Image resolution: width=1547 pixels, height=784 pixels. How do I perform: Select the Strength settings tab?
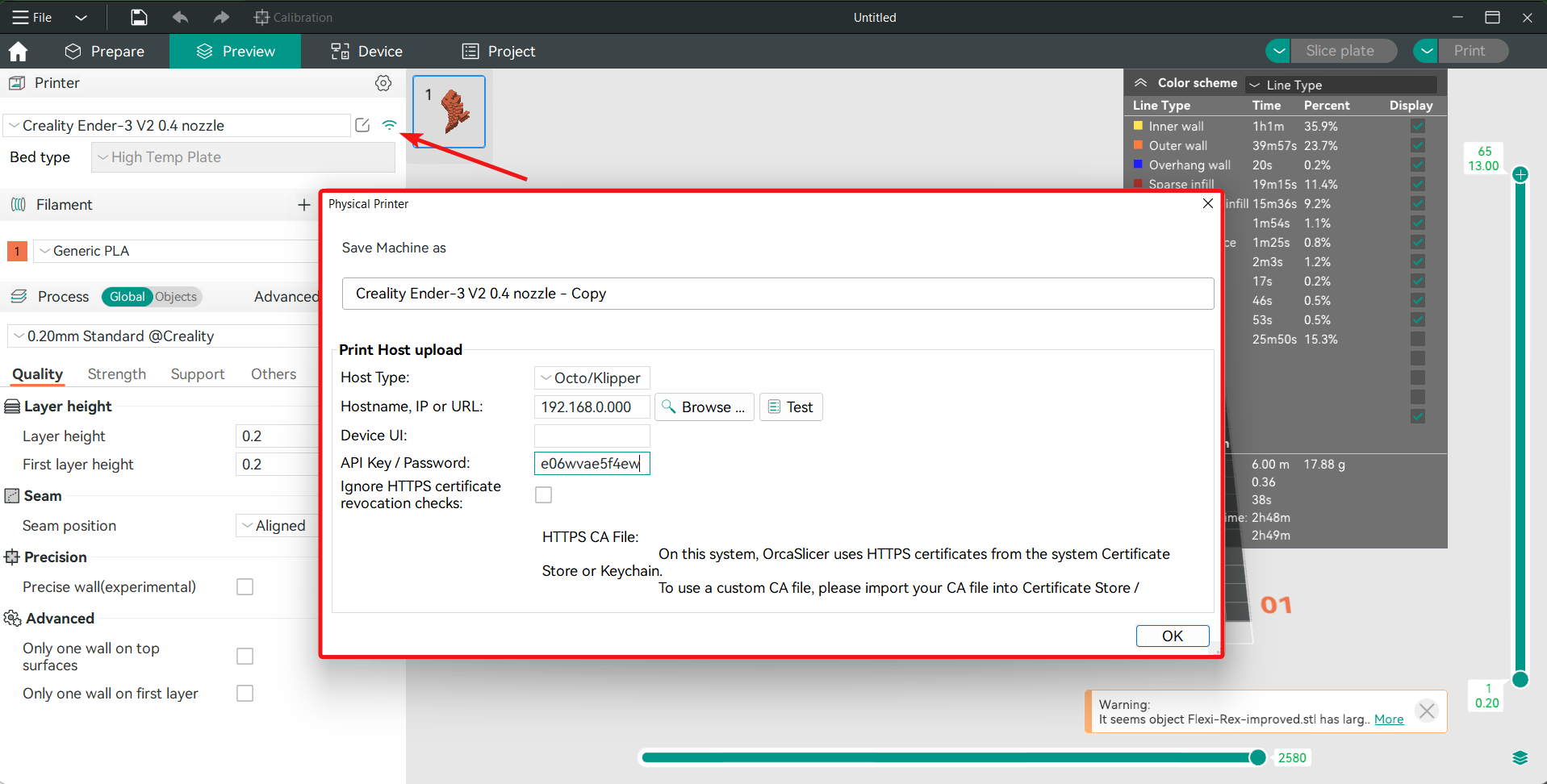pyautogui.click(x=117, y=374)
